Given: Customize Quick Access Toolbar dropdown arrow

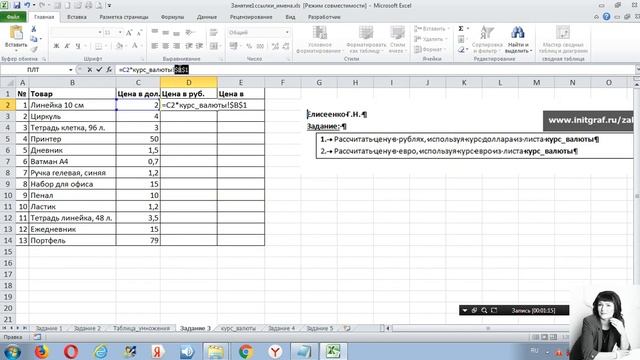Looking at the screenshot, I should 109,5.
